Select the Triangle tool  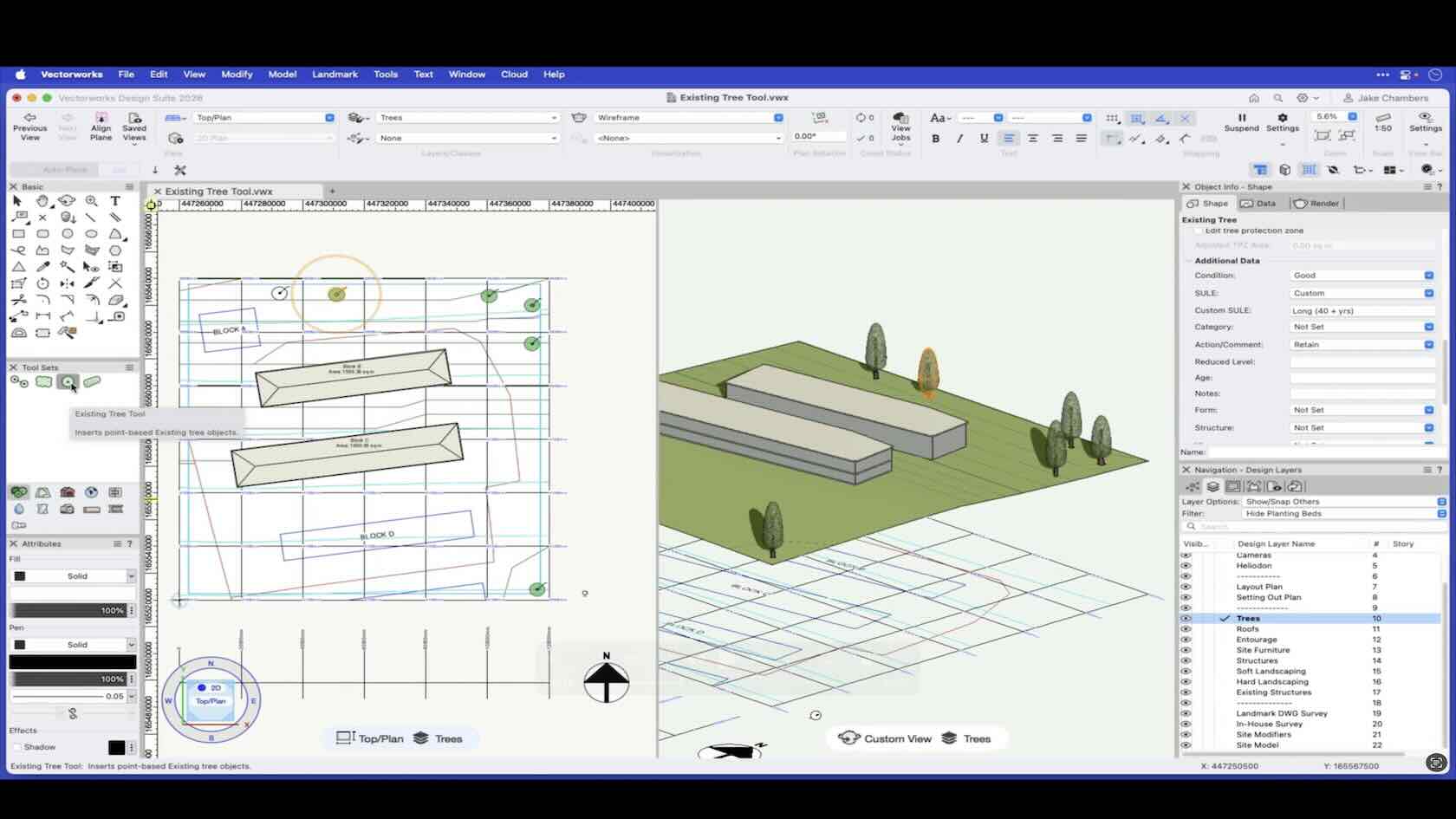pyautogui.click(x=18, y=267)
